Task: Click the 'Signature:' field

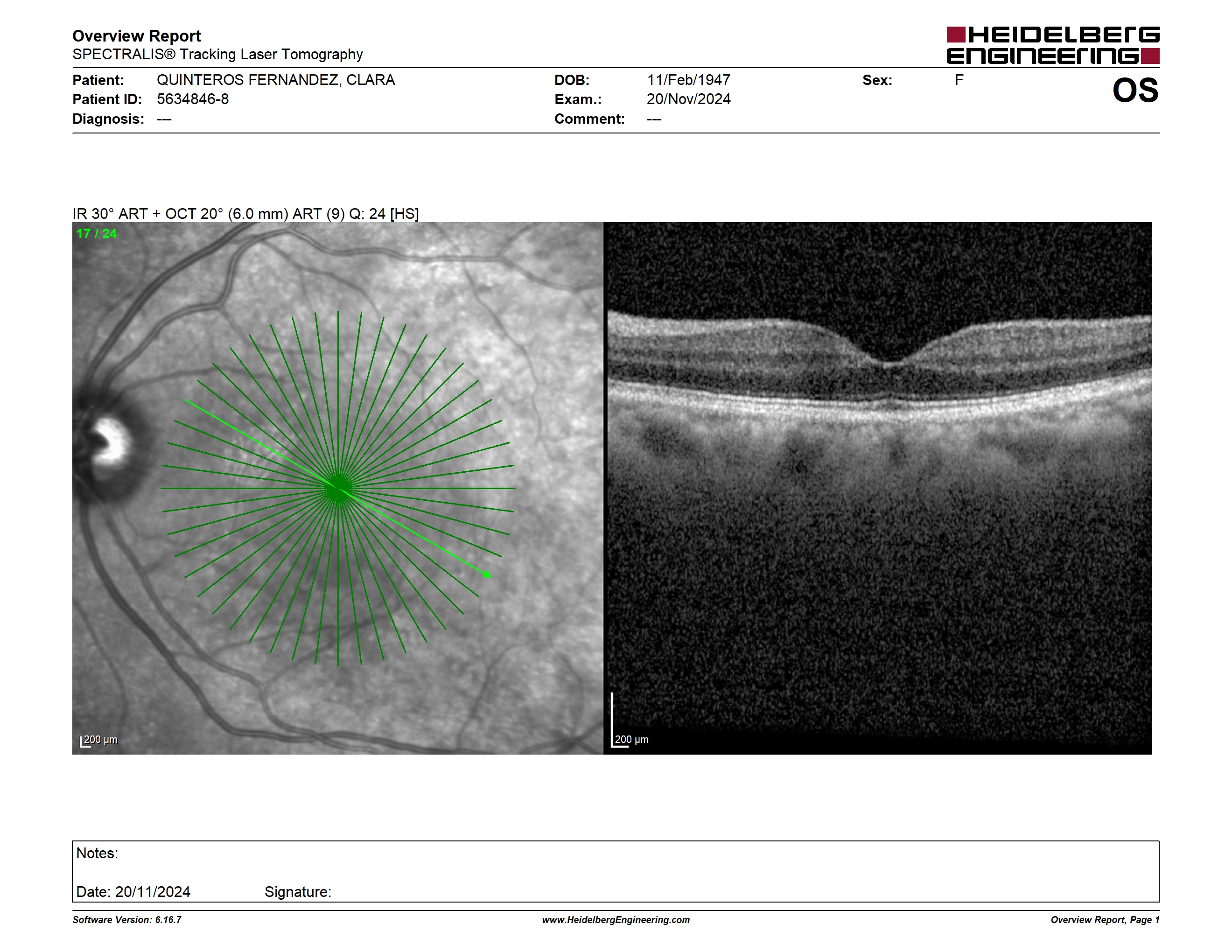Action: coord(298,892)
